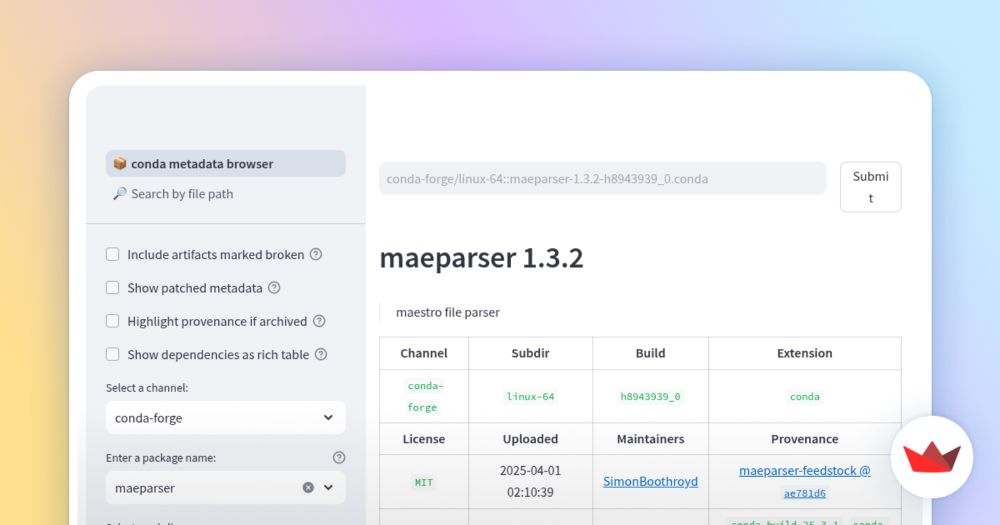The width and height of the screenshot is (1000, 525).
Task: Click the linux-64 subdir value
Action: coord(531,396)
